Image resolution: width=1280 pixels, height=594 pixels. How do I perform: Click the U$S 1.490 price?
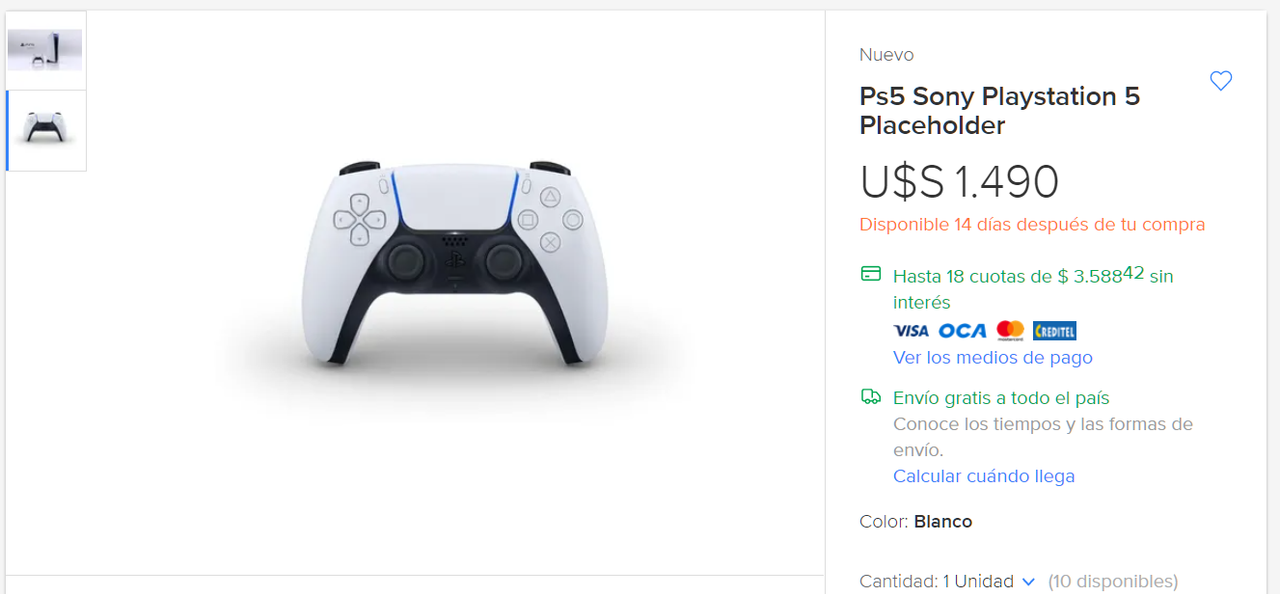coord(959,182)
